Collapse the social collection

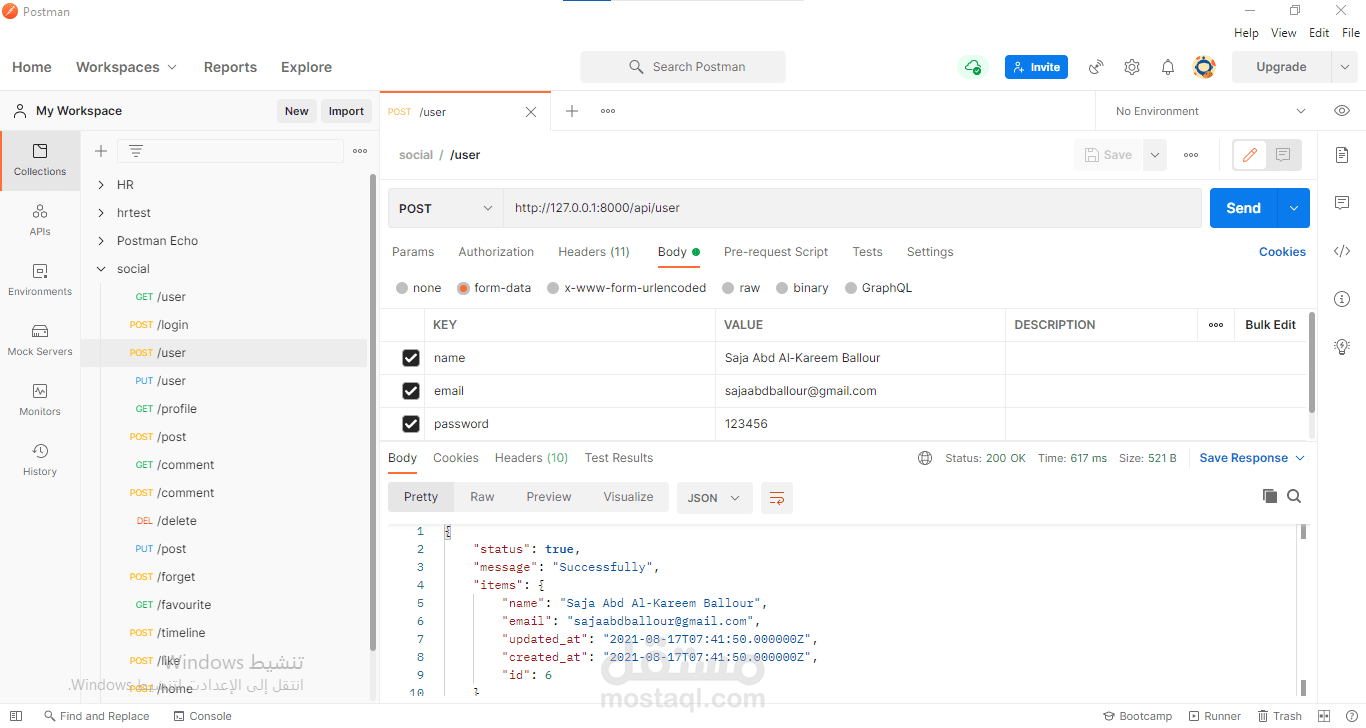(x=101, y=269)
